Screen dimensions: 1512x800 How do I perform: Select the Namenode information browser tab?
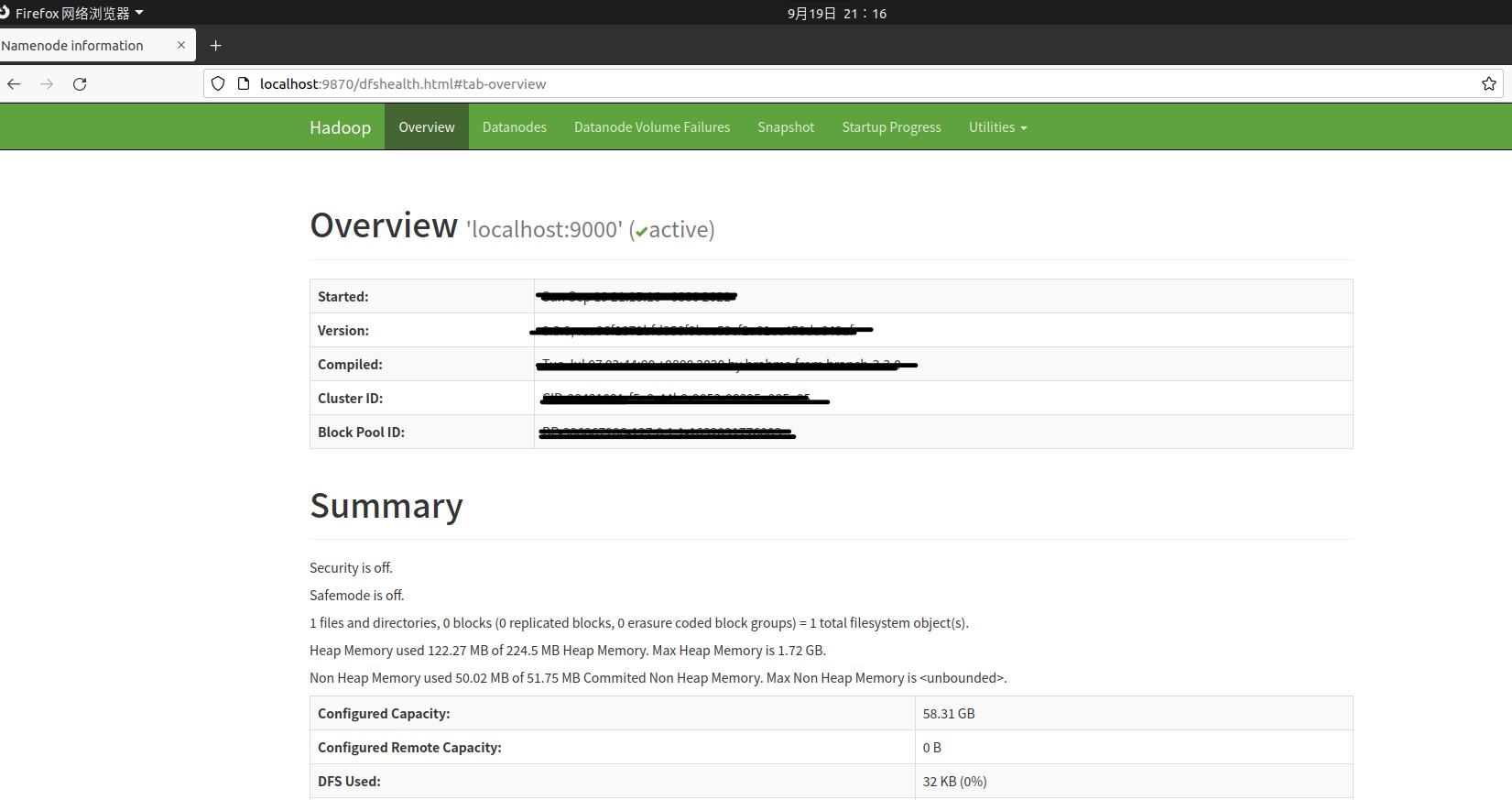pos(96,45)
